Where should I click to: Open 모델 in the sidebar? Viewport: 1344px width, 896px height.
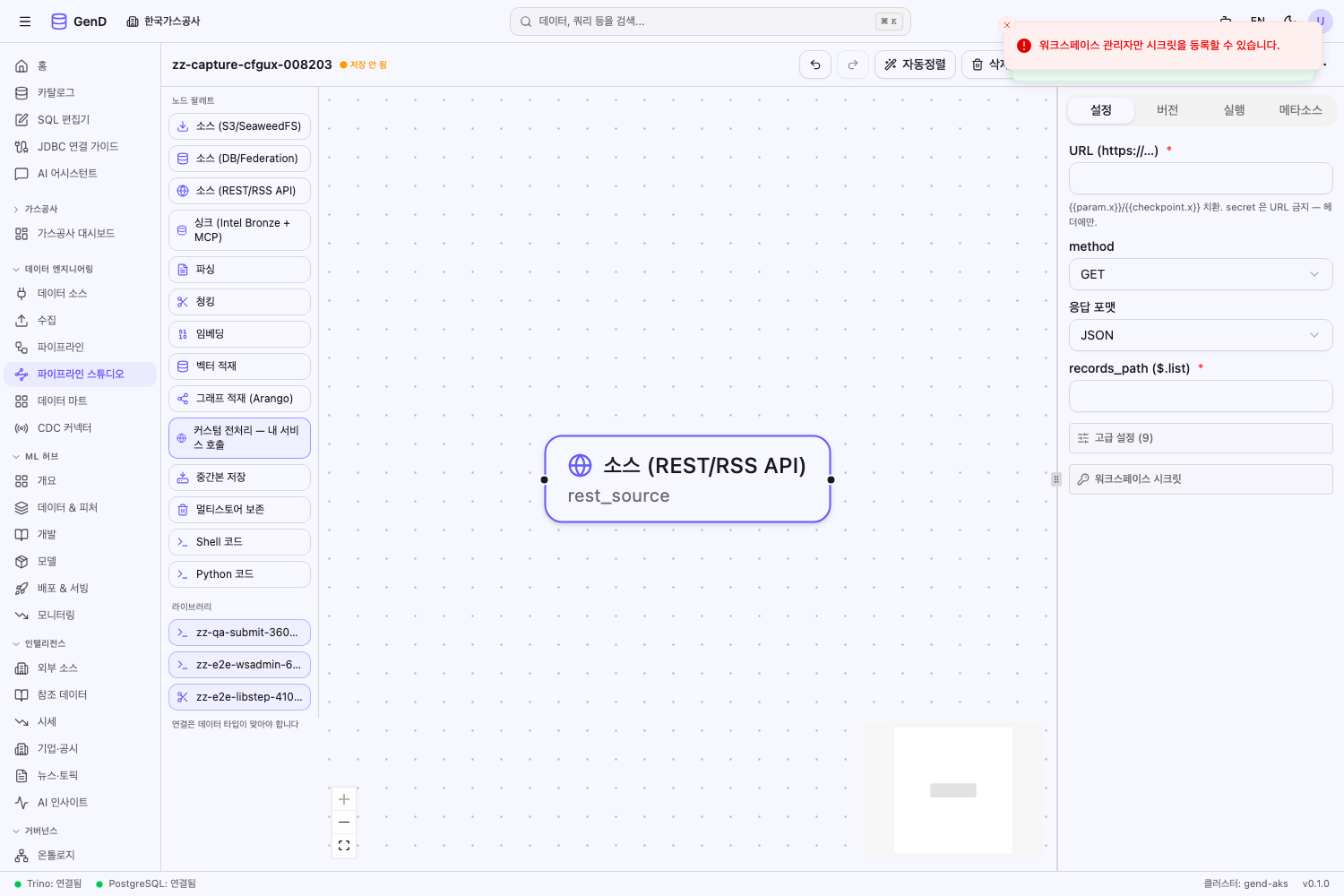point(81,562)
